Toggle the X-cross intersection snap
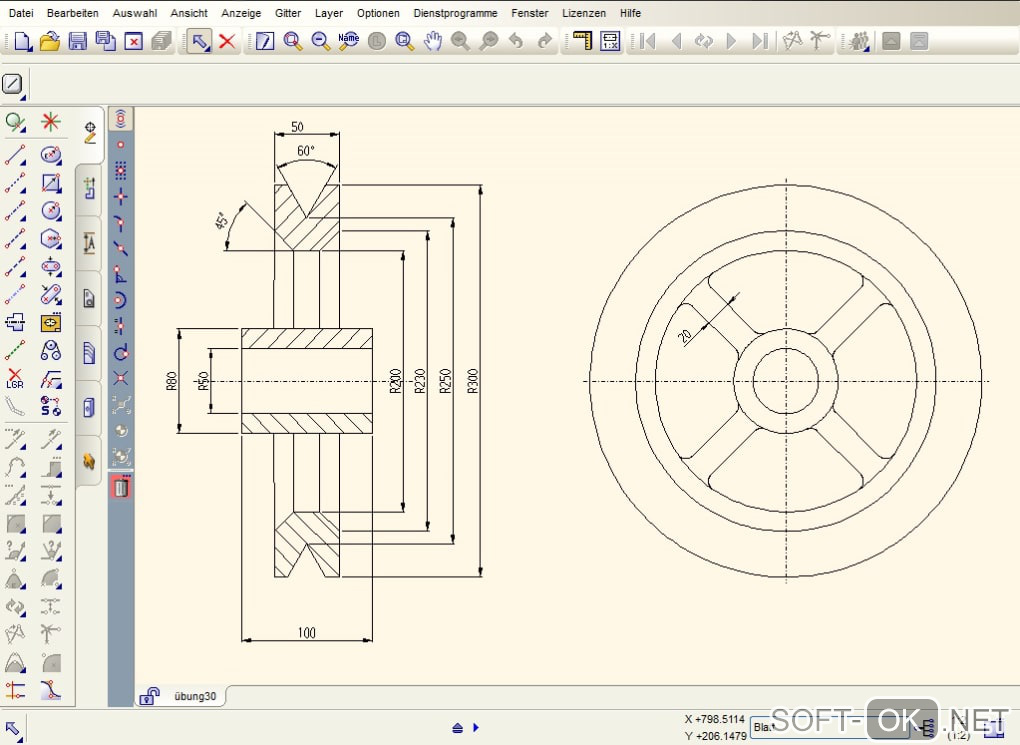The height and width of the screenshot is (745, 1020). pos(121,378)
